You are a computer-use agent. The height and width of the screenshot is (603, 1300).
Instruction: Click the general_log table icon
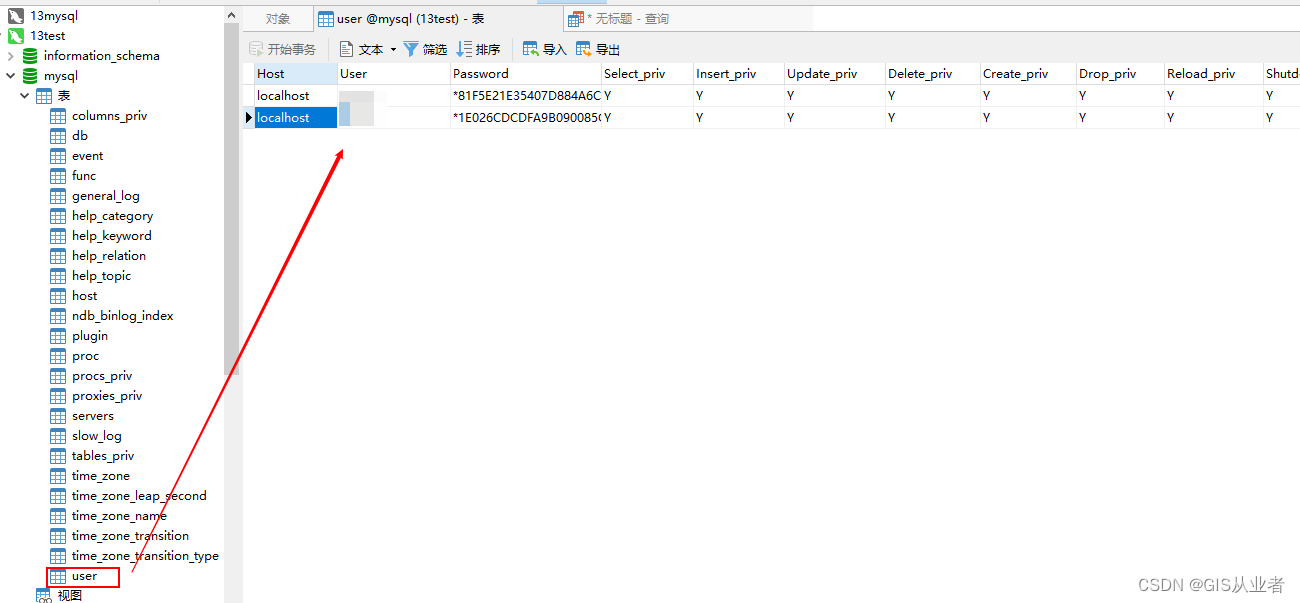click(58, 196)
